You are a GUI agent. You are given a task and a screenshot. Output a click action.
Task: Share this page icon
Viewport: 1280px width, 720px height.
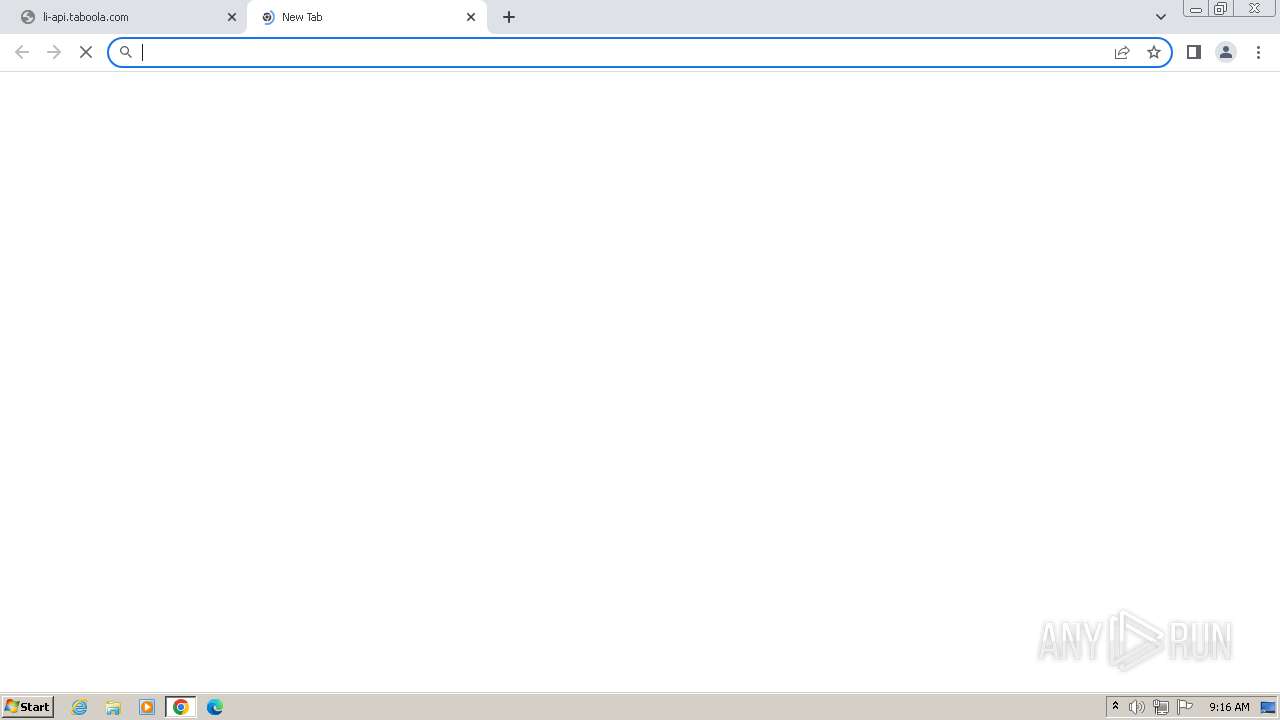(1122, 52)
